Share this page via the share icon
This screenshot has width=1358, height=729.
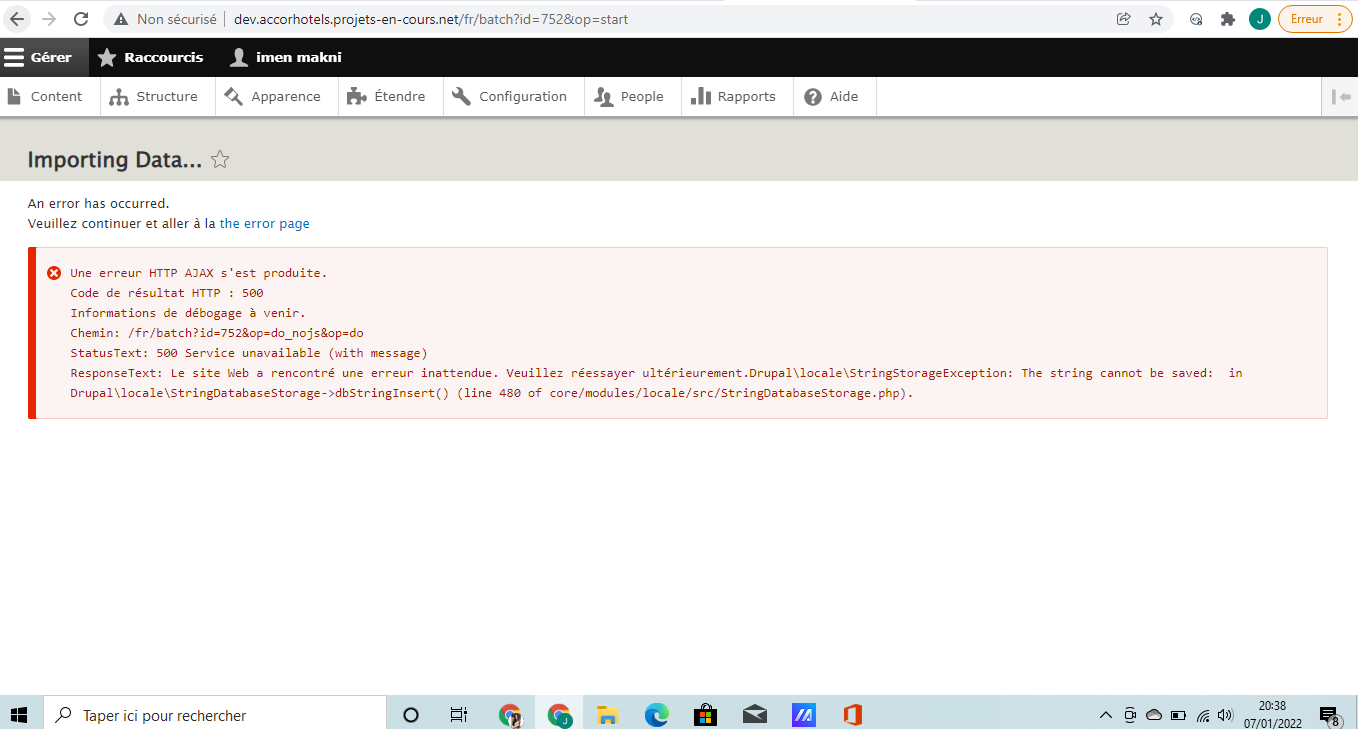coord(1124,19)
